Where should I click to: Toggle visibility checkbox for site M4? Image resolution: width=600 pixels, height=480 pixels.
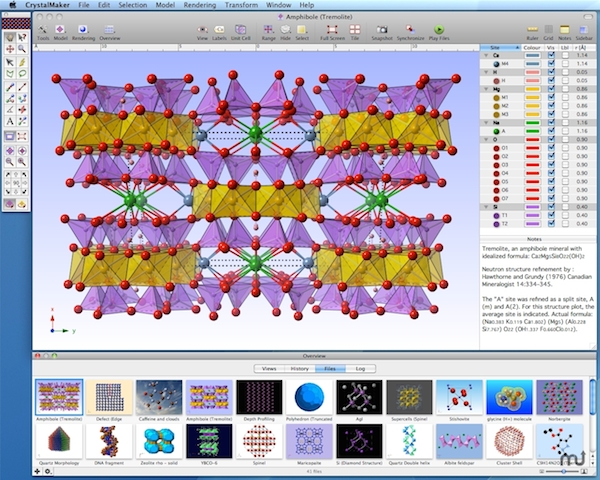549,64
